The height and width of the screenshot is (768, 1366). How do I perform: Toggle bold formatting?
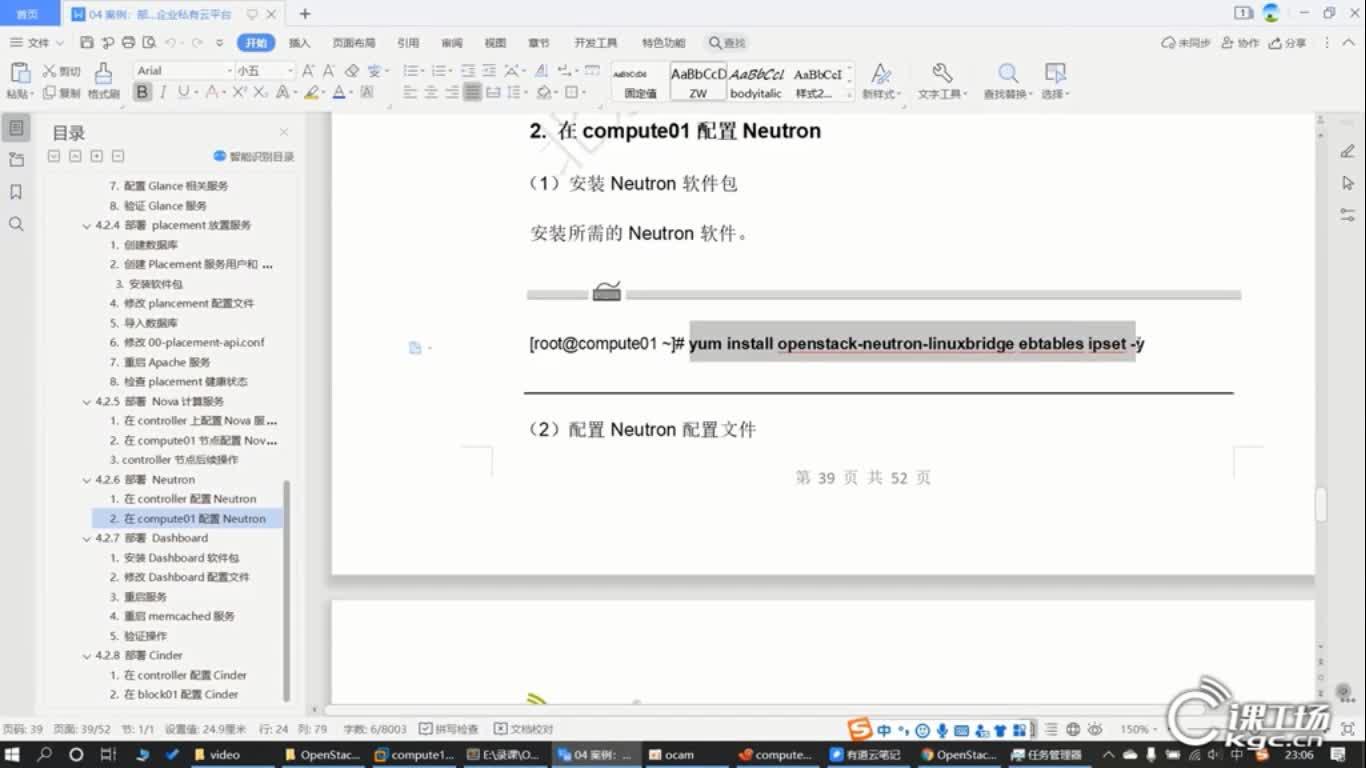click(141, 91)
